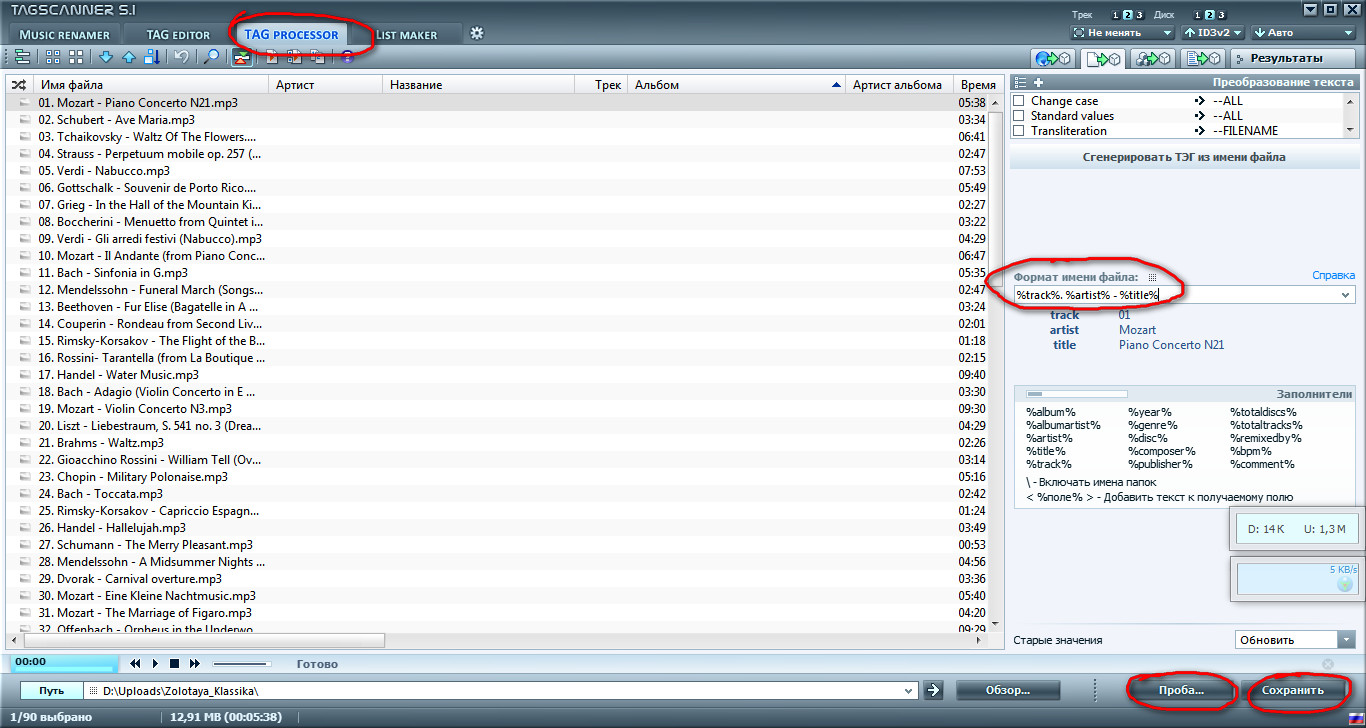Viewport: 1366px width, 728px height.
Task: Click the 'Проба...' preview button
Action: point(1181,690)
